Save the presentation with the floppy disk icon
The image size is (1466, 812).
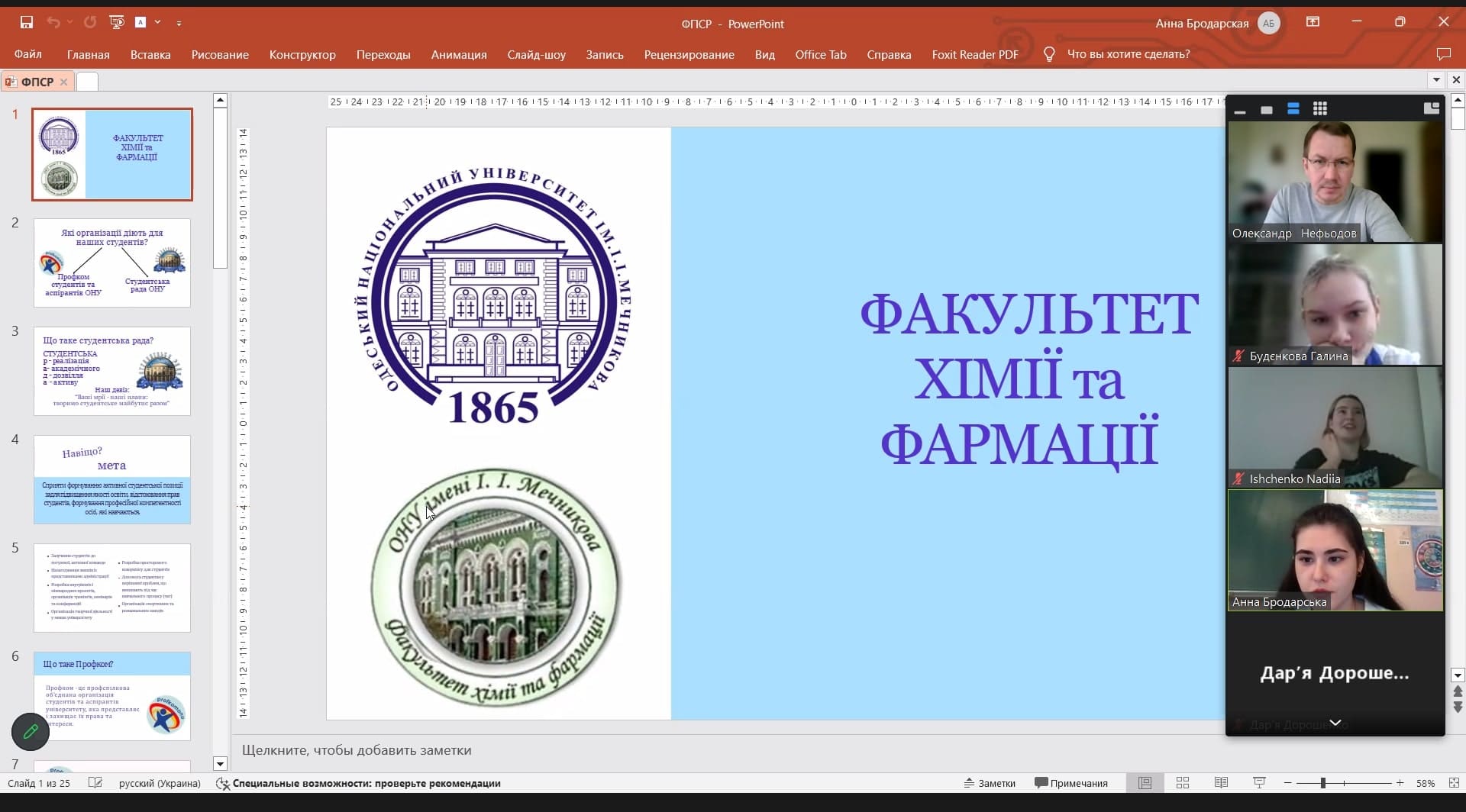pos(27,22)
